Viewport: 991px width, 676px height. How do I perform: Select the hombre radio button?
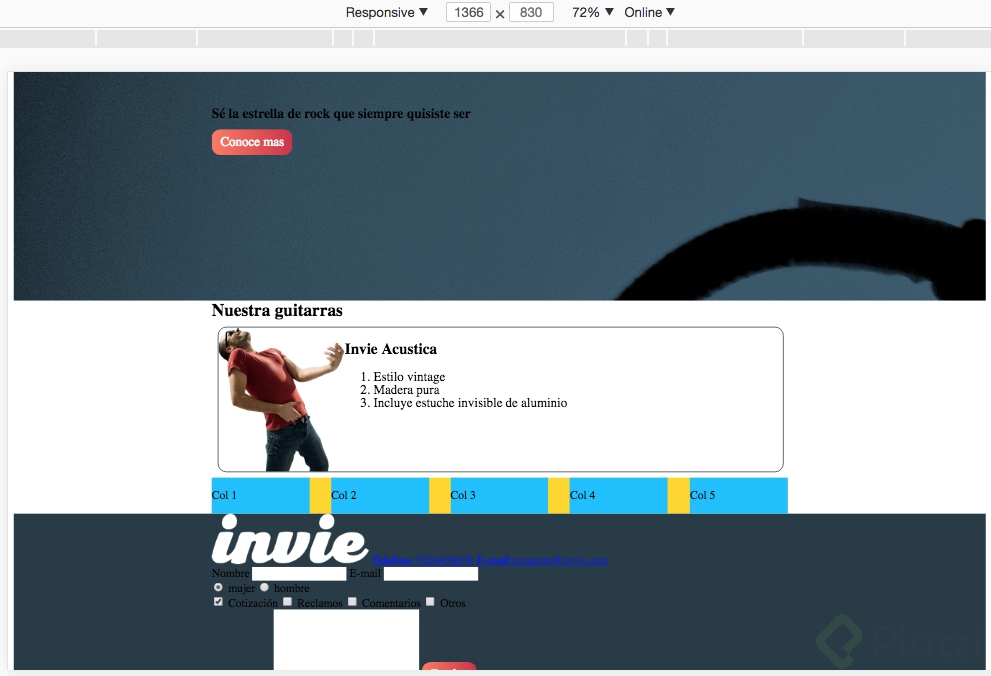[x=265, y=588]
